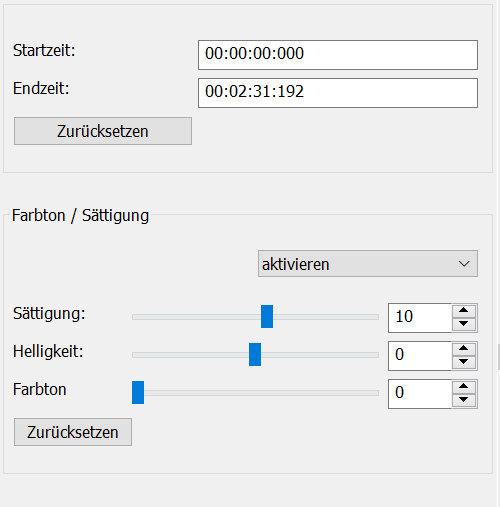
Task: Click the Helligkeit slider handle
Action: point(255,354)
